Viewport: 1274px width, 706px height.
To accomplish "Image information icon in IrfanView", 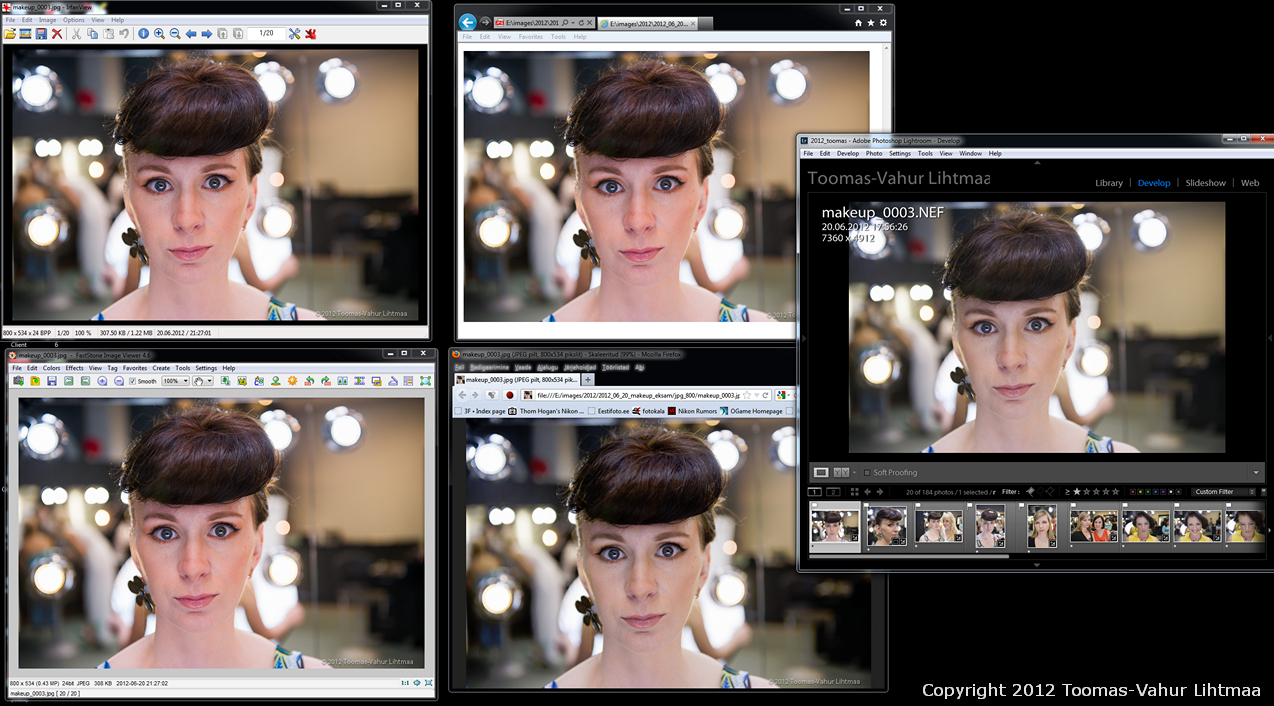I will click(143, 34).
